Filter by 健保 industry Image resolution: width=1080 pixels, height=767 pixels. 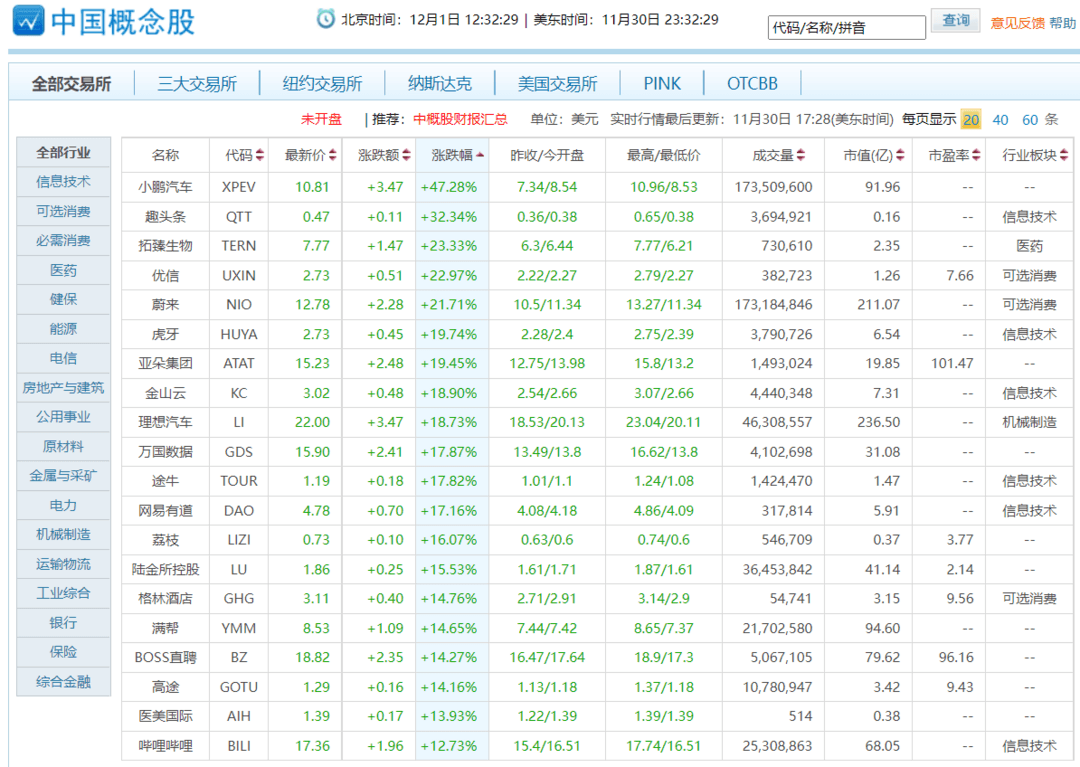[x=63, y=300]
